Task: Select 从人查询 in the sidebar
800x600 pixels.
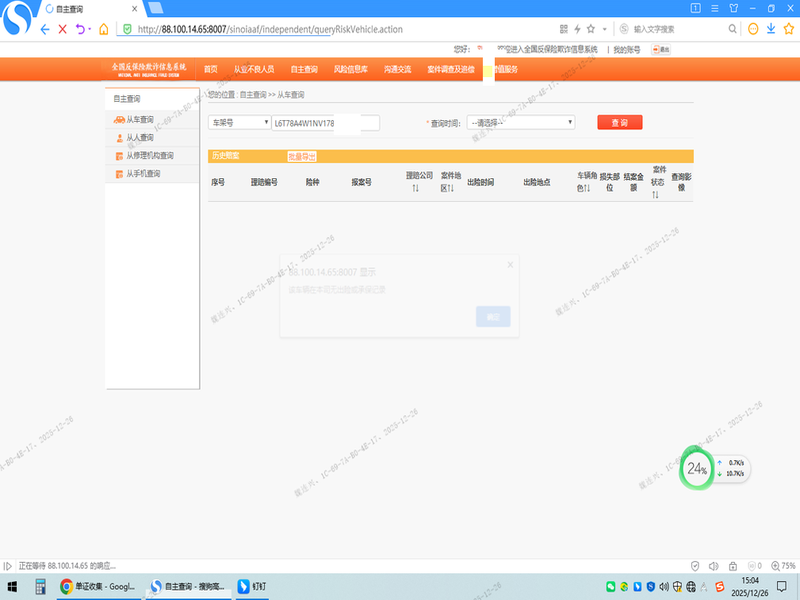Action: coord(140,138)
